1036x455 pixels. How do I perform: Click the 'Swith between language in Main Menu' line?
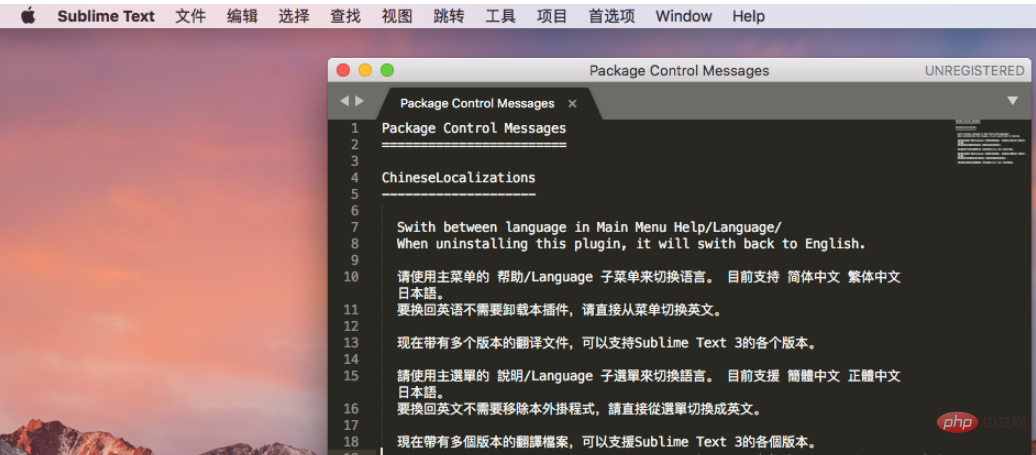[589, 227]
